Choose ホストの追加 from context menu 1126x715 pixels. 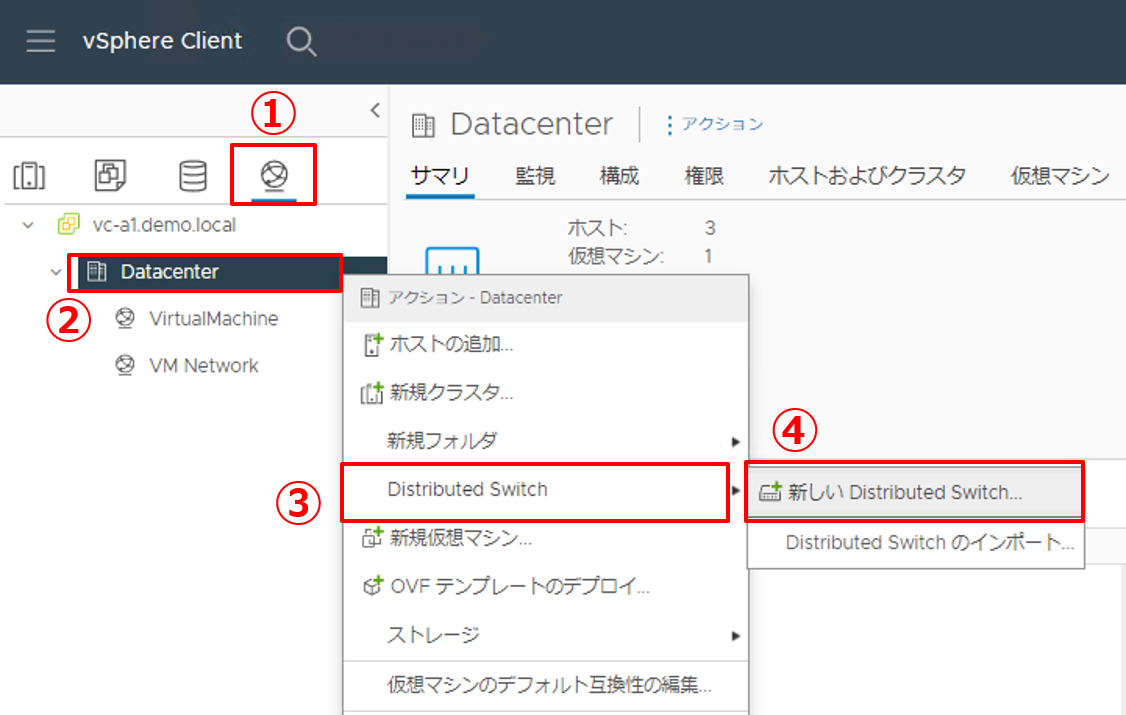pyautogui.click(x=450, y=345)
